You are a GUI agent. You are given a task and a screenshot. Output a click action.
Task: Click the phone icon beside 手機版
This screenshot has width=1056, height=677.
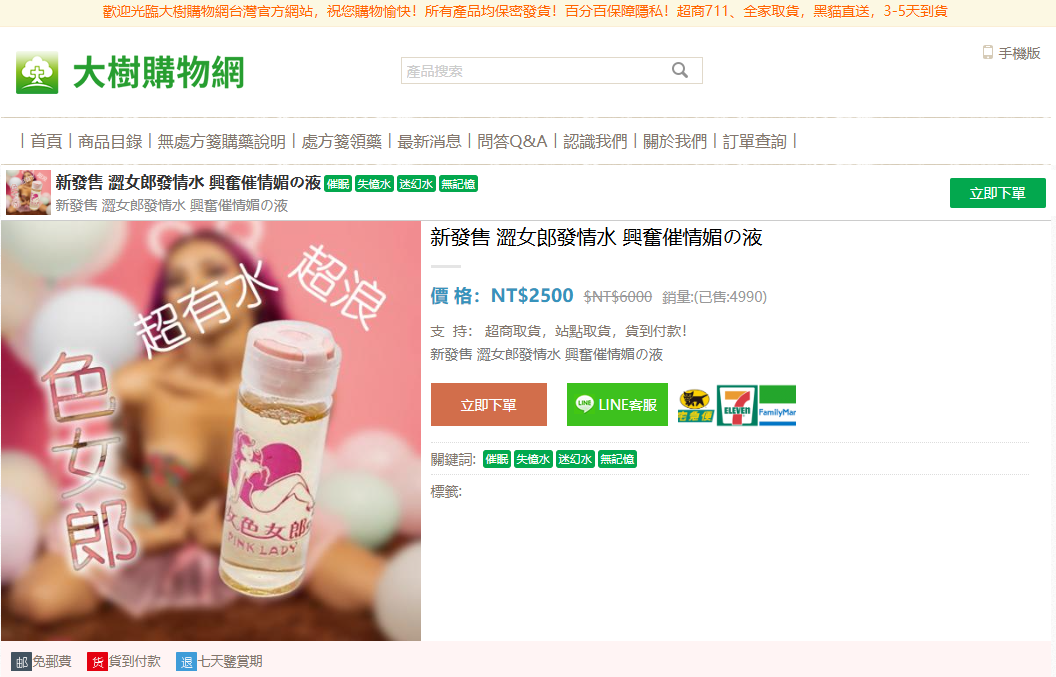[987, 53]
